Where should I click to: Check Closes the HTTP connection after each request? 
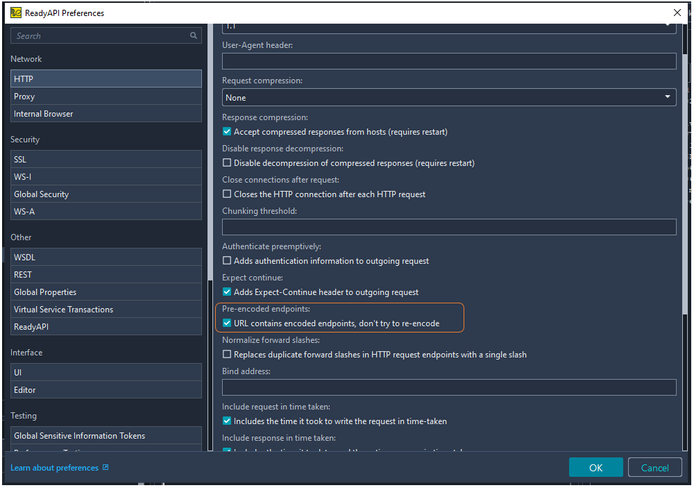[227, 194]
